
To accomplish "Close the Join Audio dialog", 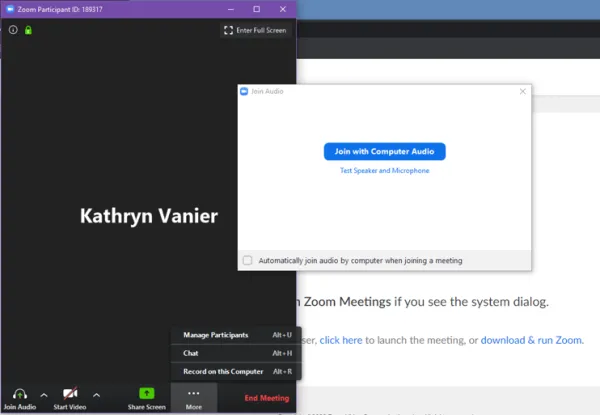I will click(523, 91).
